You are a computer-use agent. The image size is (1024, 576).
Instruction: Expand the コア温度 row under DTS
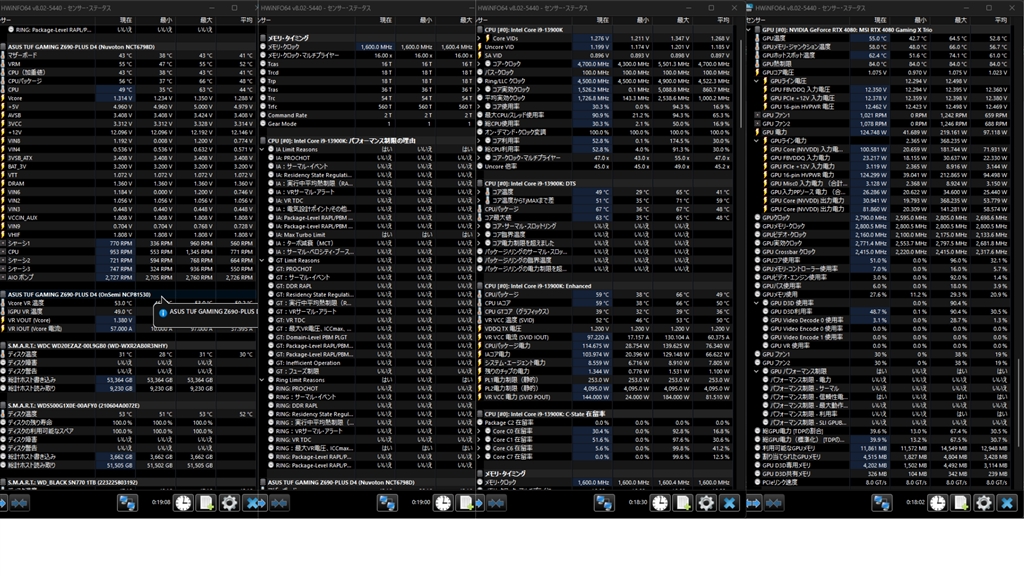click(479, 192)
